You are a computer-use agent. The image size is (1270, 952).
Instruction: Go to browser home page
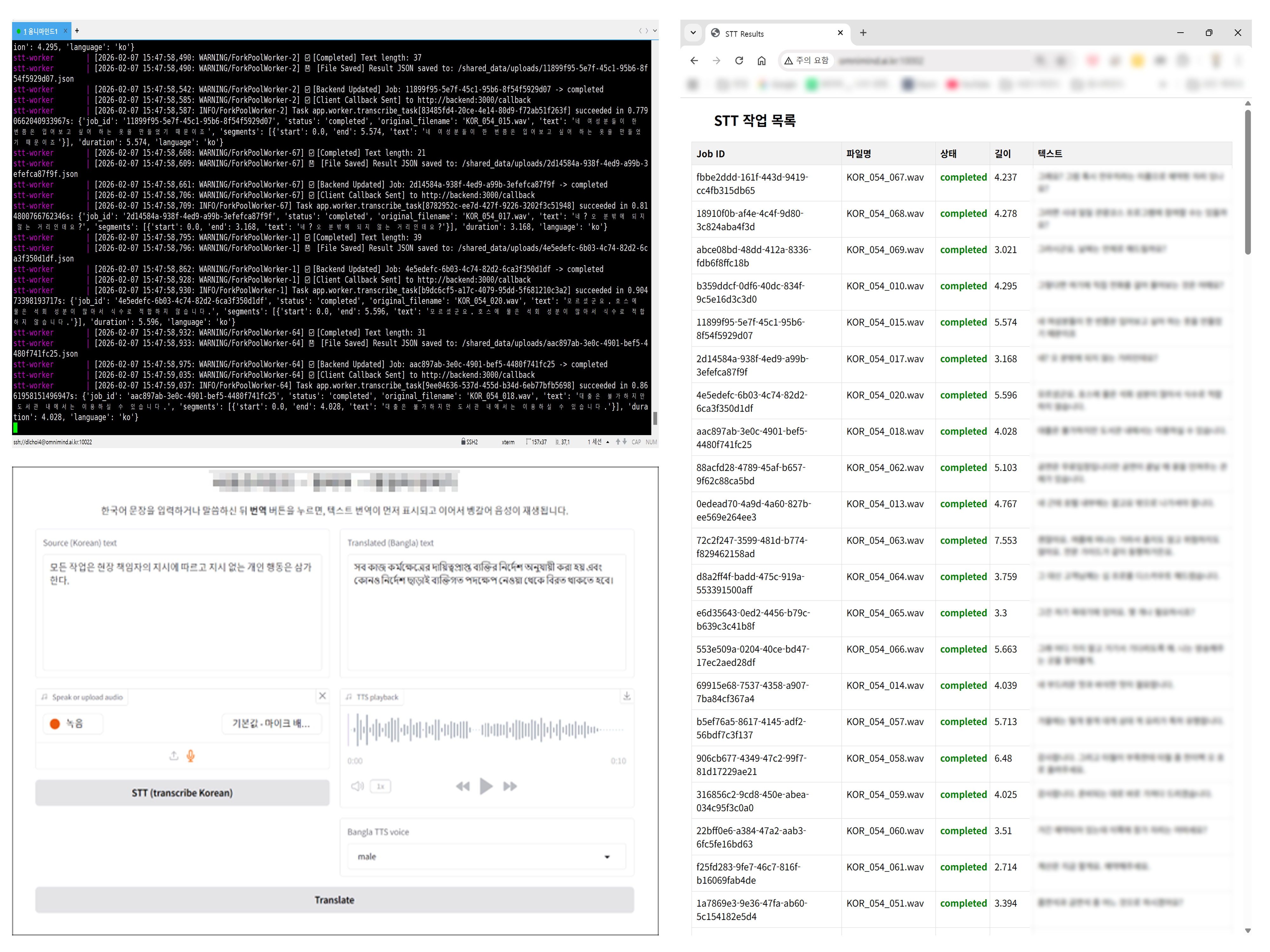pyautogui.click(x=761, y=60)
